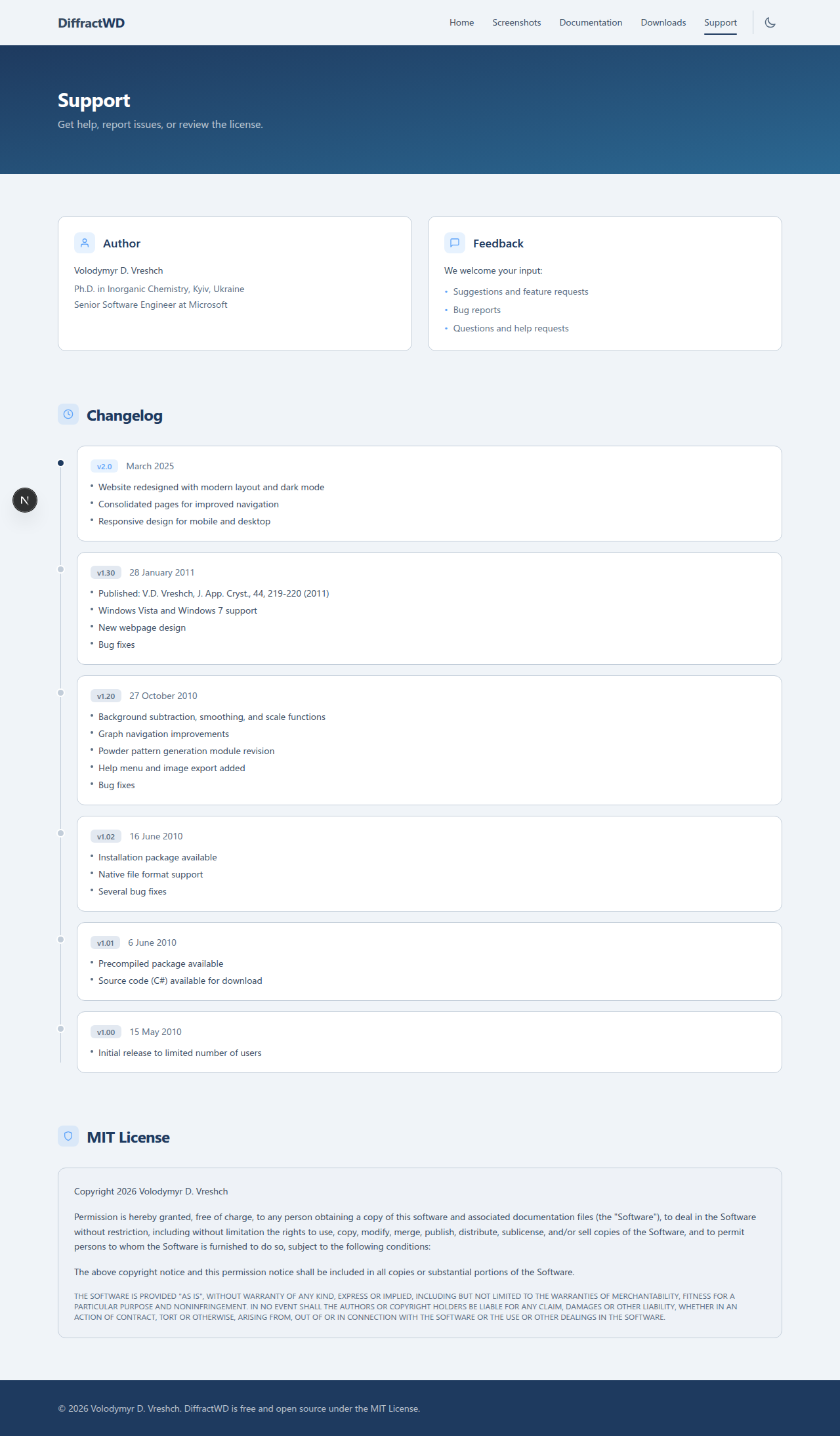
Task: Click the Author person icon
Action: [85, 243]
